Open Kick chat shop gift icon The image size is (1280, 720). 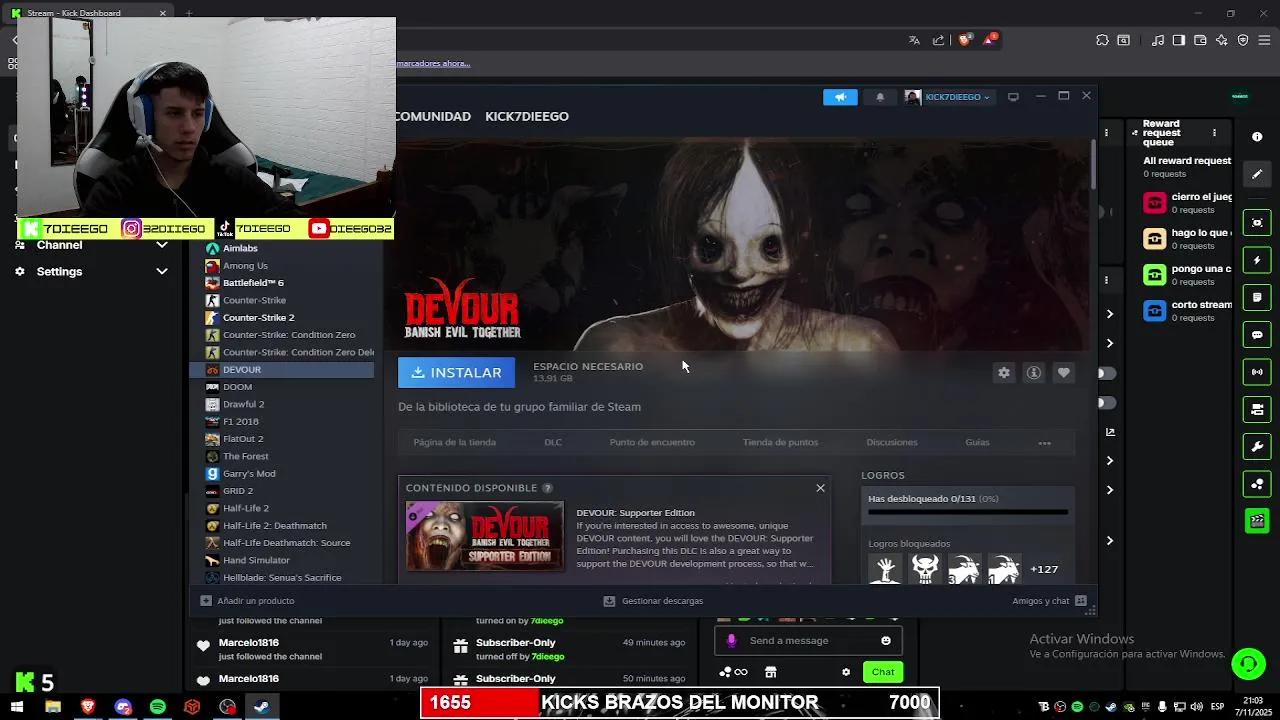[x=770, y=672]
